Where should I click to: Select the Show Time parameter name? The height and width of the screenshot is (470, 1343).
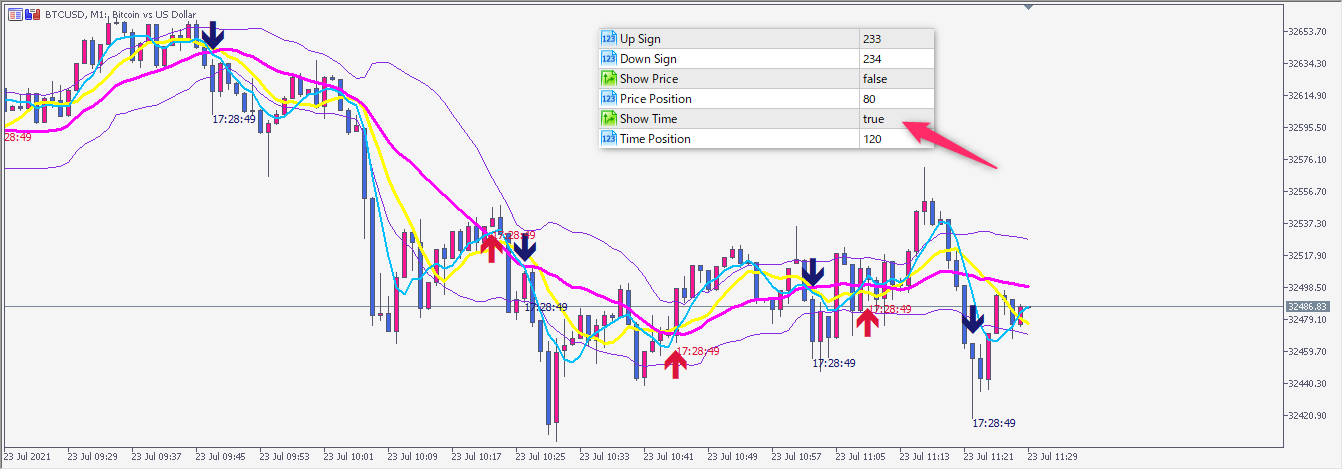click(x=648, y=119)
